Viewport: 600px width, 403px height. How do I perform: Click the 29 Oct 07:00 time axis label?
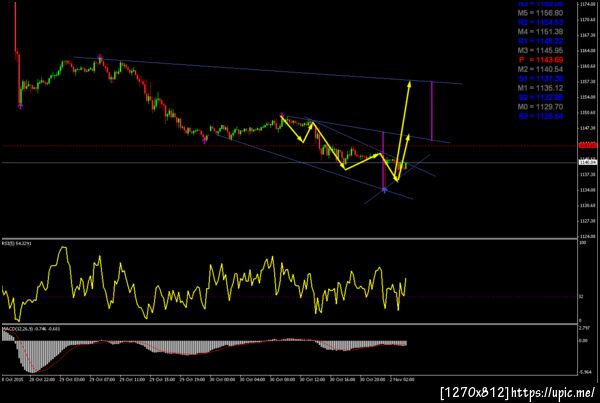(x=102, y=379)
